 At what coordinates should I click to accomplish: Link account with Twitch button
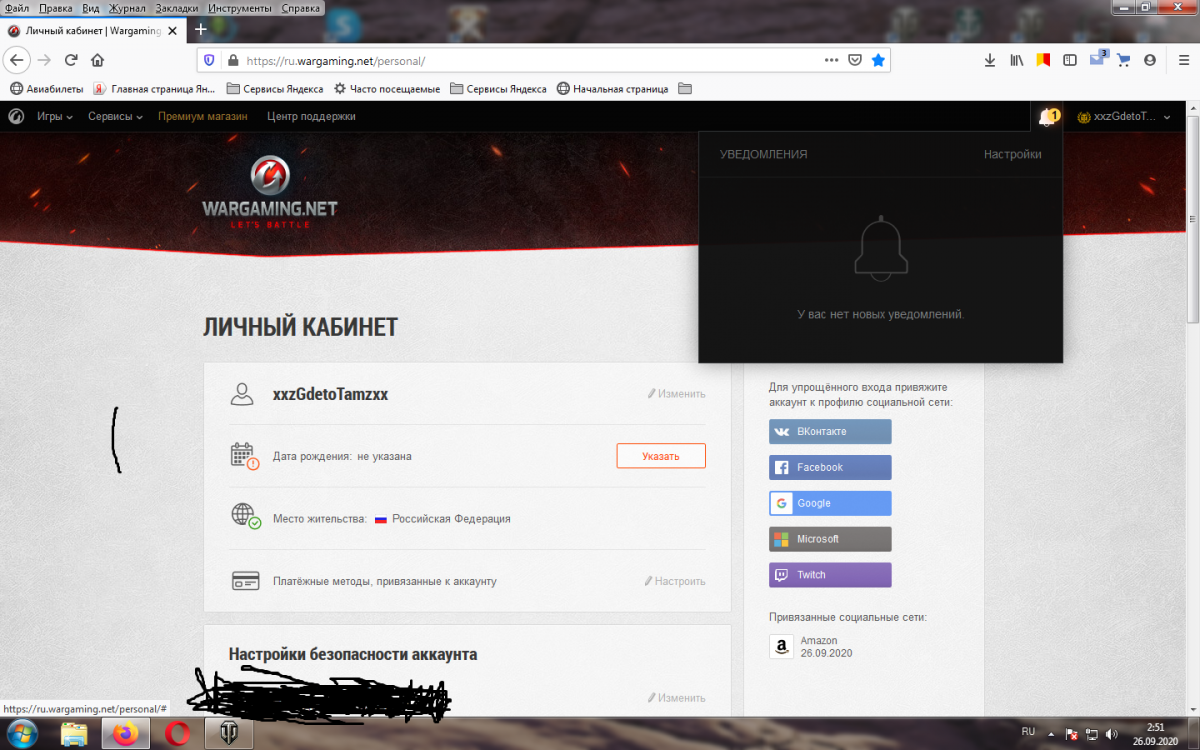[x=830, y=575]
